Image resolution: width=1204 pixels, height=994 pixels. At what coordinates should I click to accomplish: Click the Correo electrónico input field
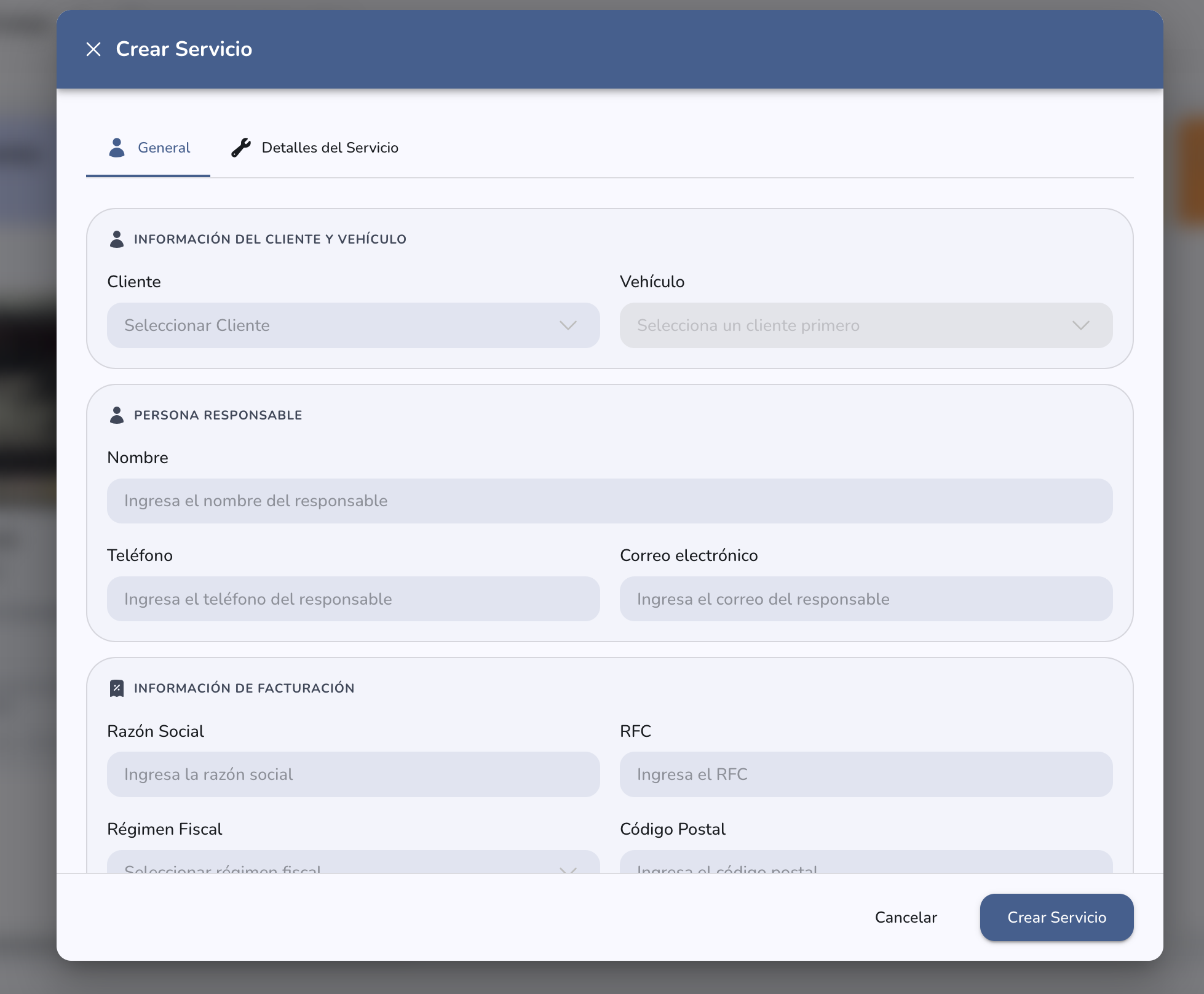tap(866, 599)
